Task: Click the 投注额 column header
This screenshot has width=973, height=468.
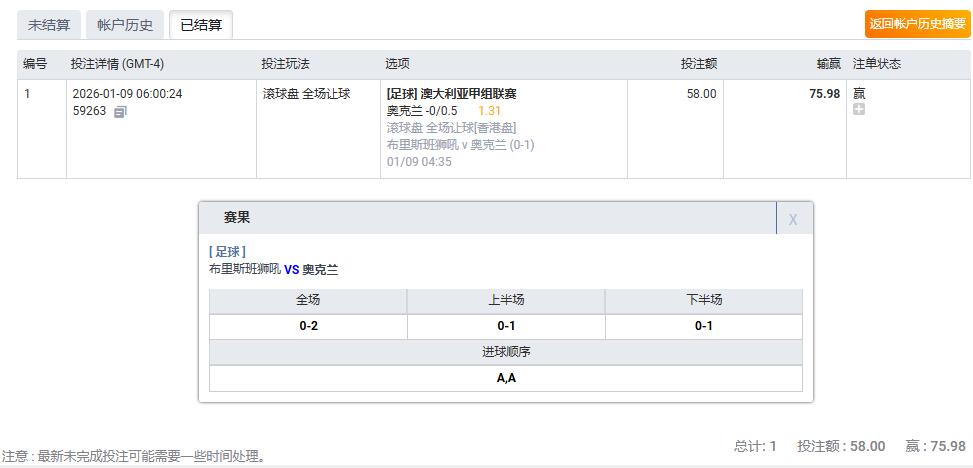Action: 698,64
